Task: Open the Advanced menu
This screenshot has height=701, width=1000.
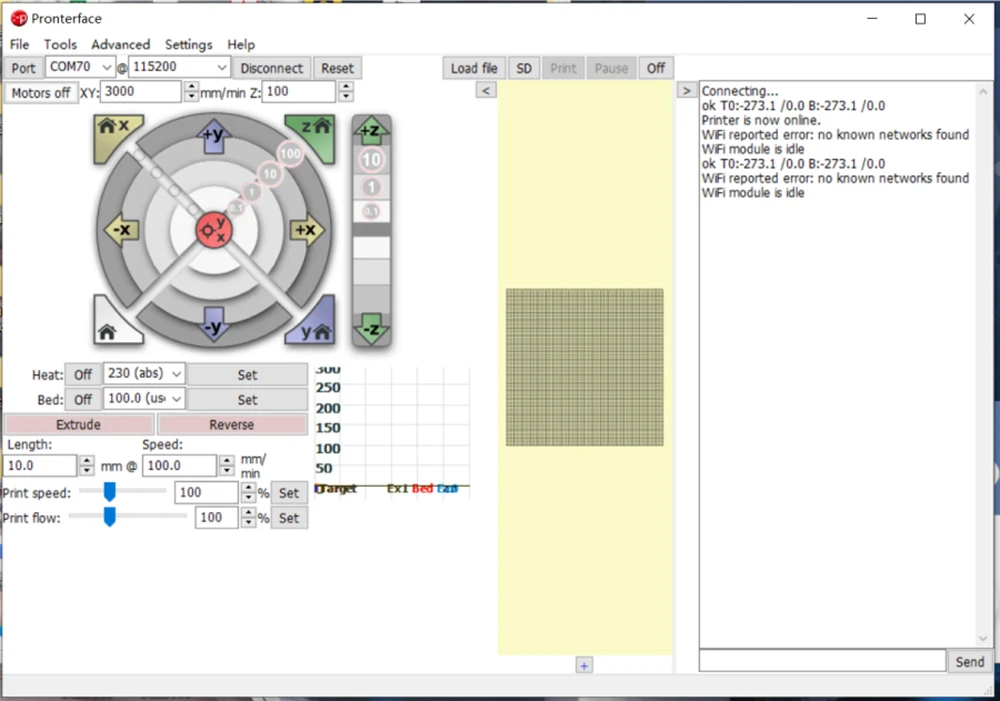Action: click(120, 44)
